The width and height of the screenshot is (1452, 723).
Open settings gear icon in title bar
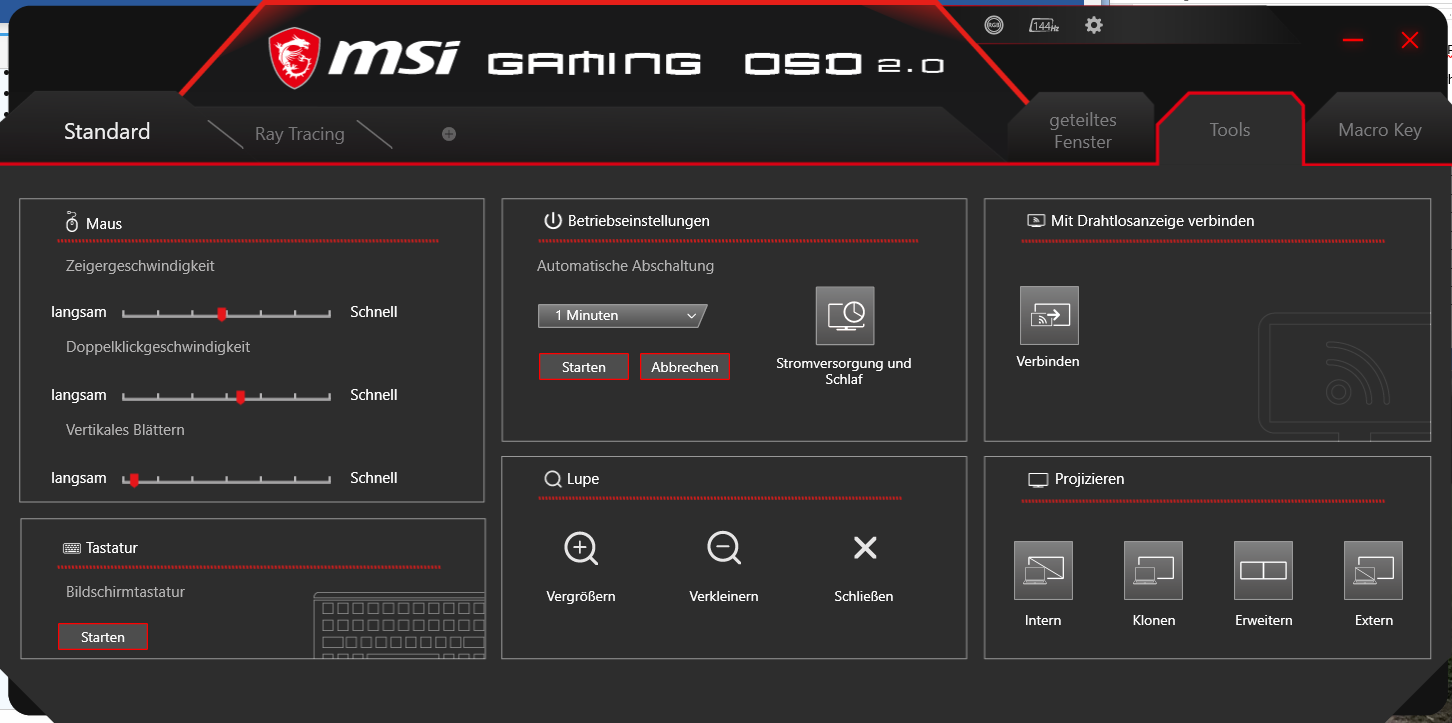[x=1094, y=25]
